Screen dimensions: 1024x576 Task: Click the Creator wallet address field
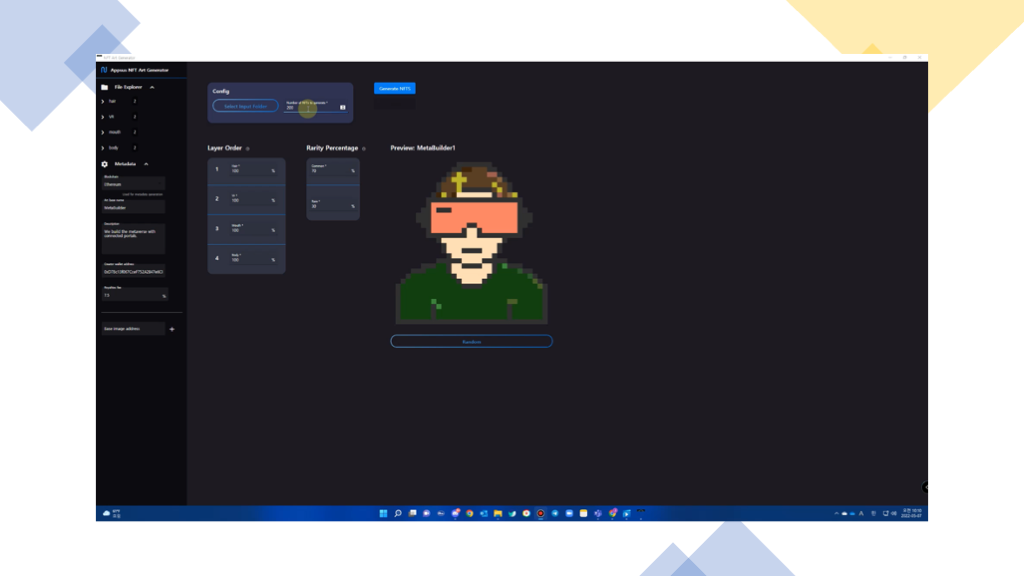(133, 271)
